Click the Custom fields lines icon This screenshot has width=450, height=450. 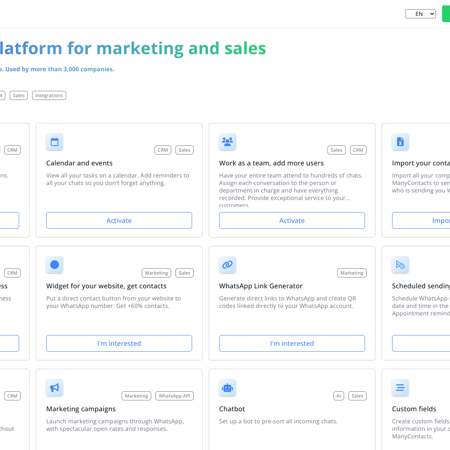click(x=400, y=388)
